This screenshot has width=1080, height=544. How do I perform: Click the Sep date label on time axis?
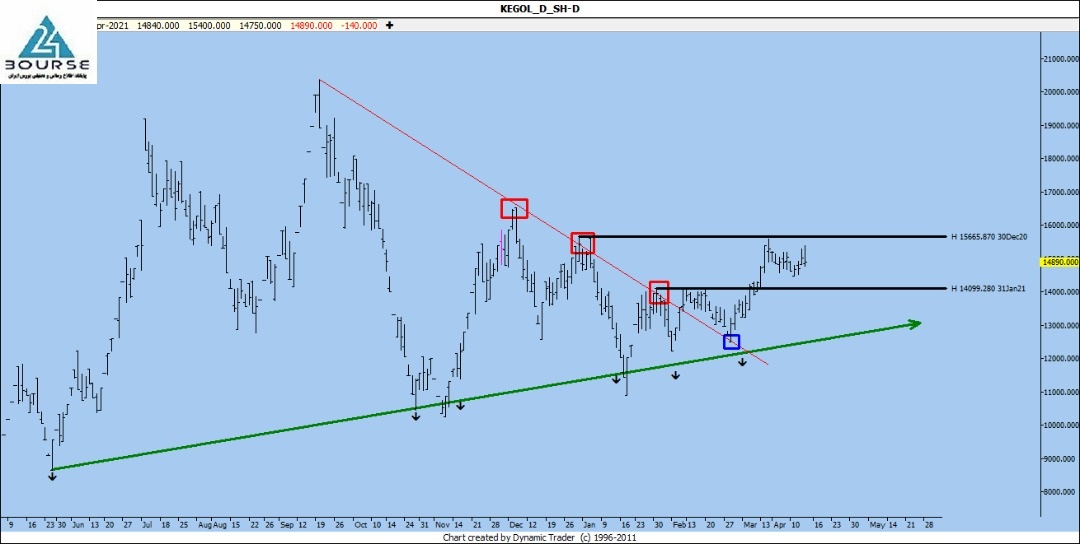click(286, 523)
